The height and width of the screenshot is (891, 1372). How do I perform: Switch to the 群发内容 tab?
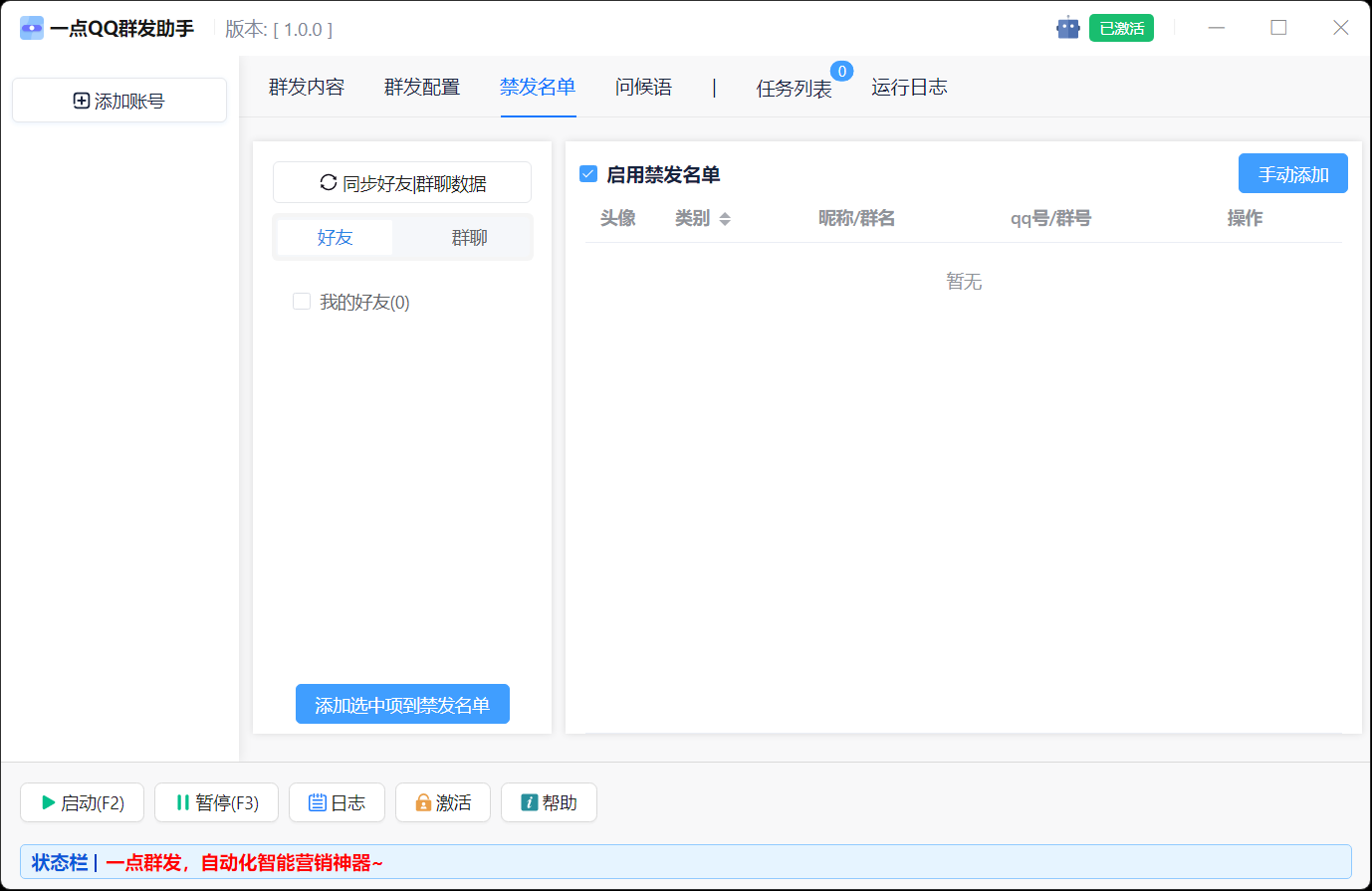305,88
